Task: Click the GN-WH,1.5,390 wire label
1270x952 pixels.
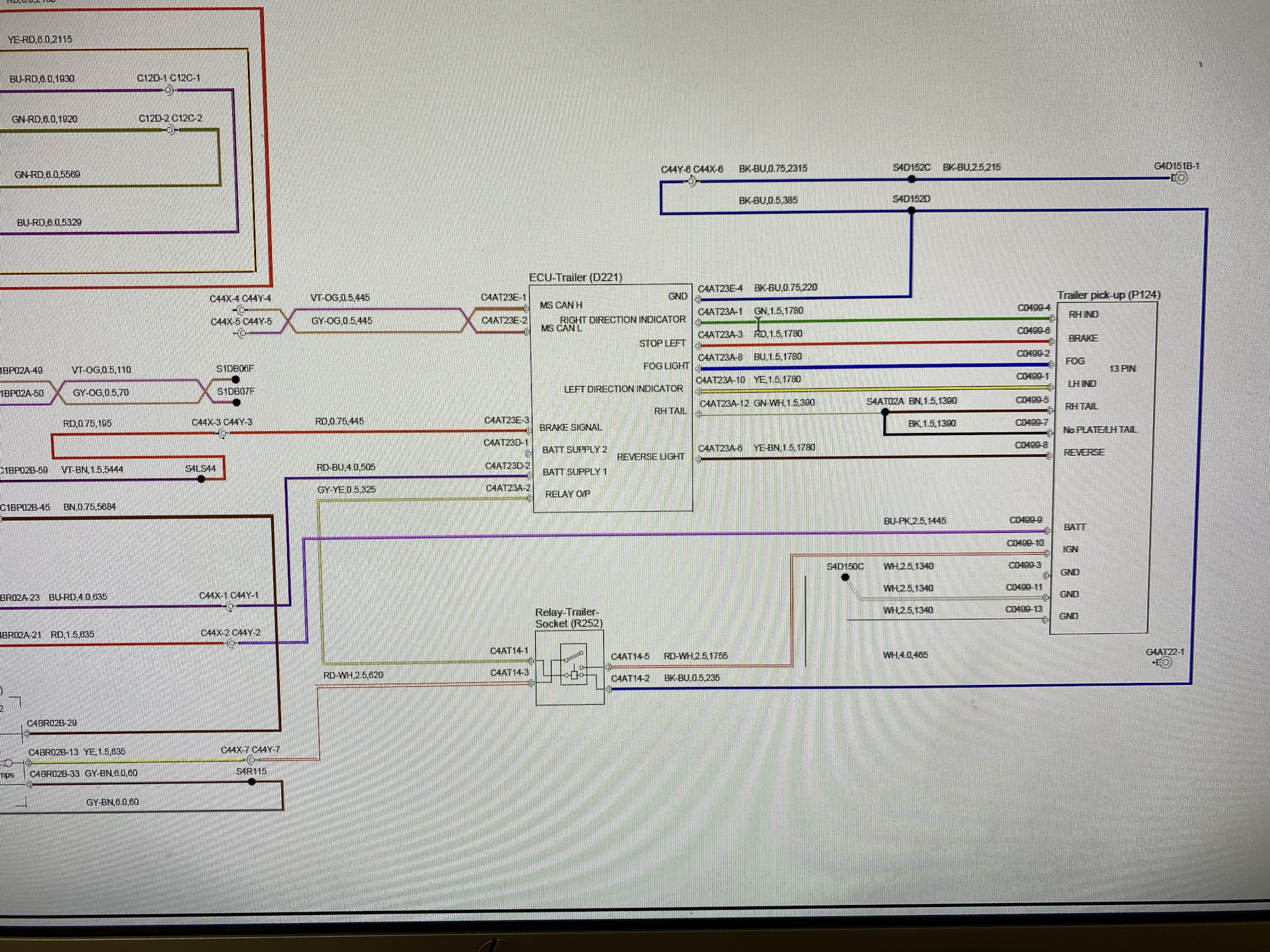Action: point(784,403)
